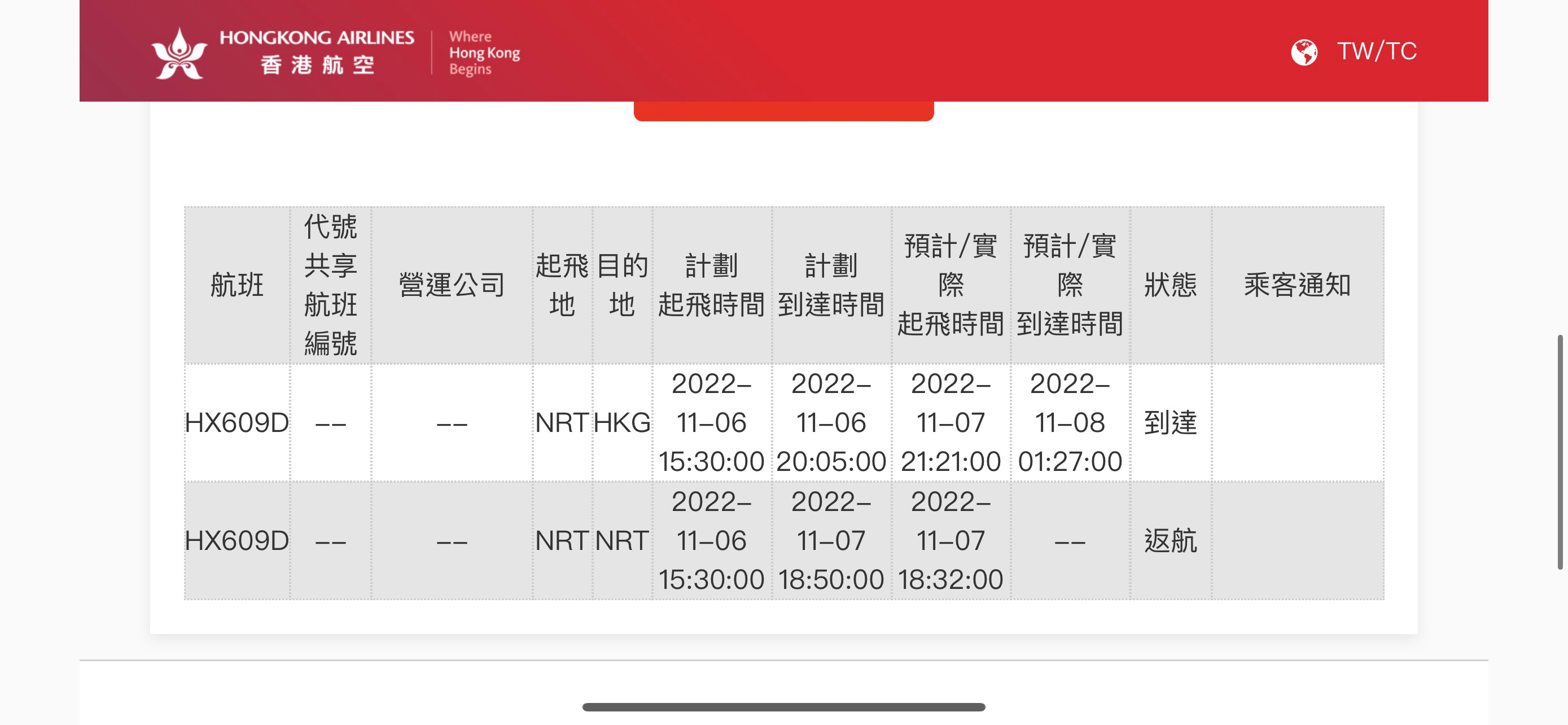The height and width of the screenshot is (725, 1568).
Task: Click the 起飛地 column header
Action: 562,285
